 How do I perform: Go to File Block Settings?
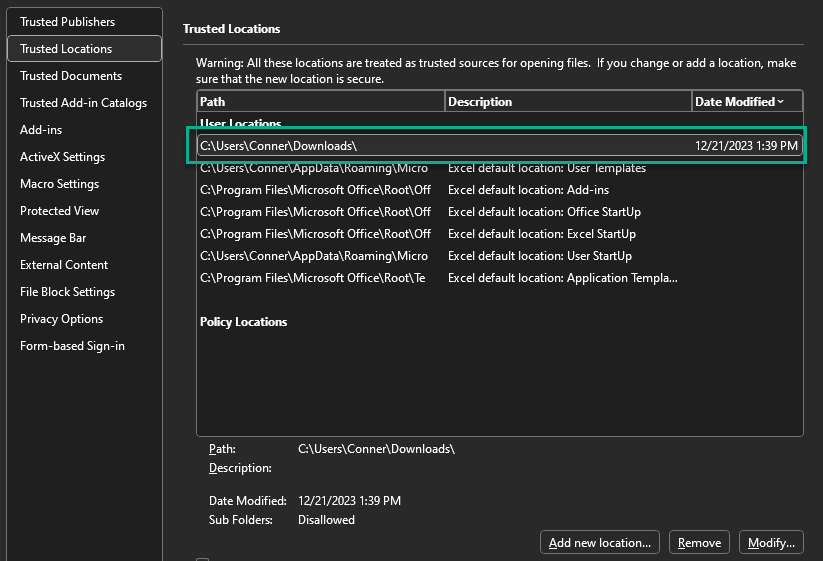tap(67, 292)
